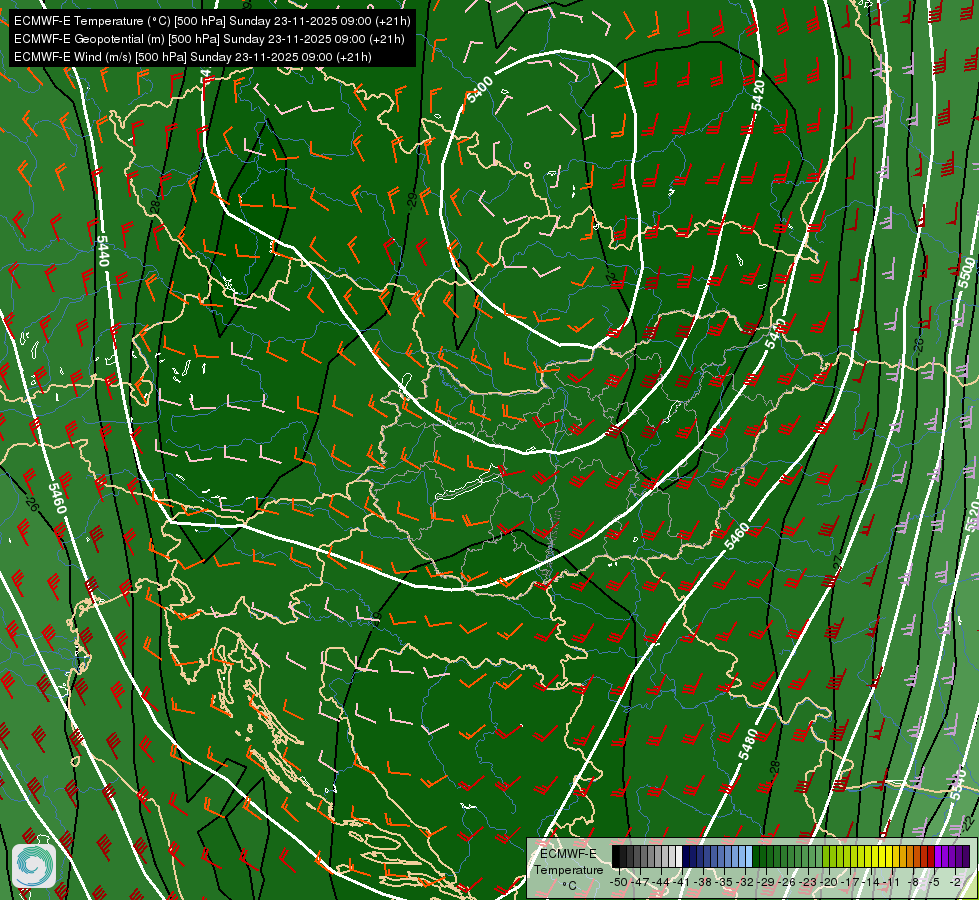This screenshot has height=900, width=979.
Task: Click the 5480 geopotential contour label
Action: click(x=748, y=744)
